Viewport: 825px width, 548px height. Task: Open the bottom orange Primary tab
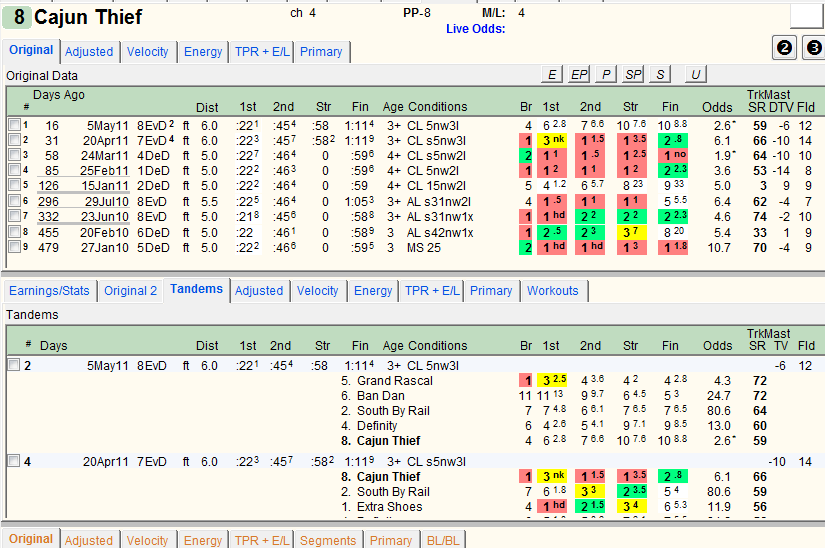tap(391, 540)
